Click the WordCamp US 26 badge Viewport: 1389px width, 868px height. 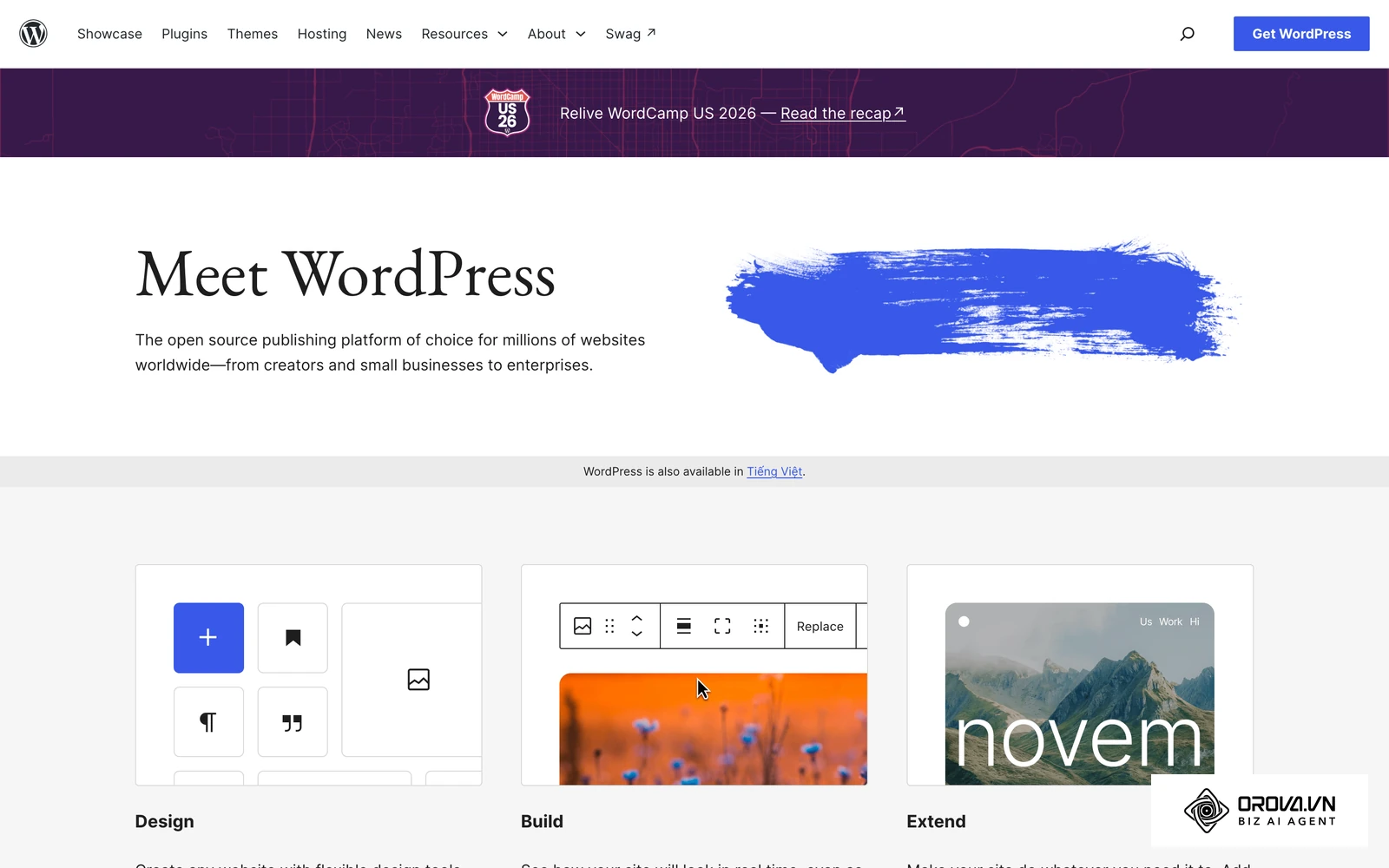(507, 113)
